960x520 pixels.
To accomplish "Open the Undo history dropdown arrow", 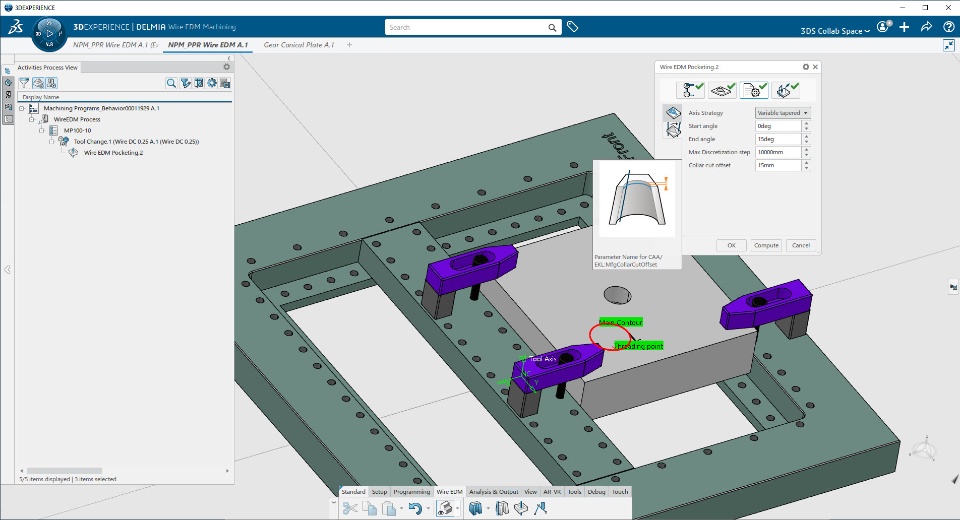I will 427,508.
